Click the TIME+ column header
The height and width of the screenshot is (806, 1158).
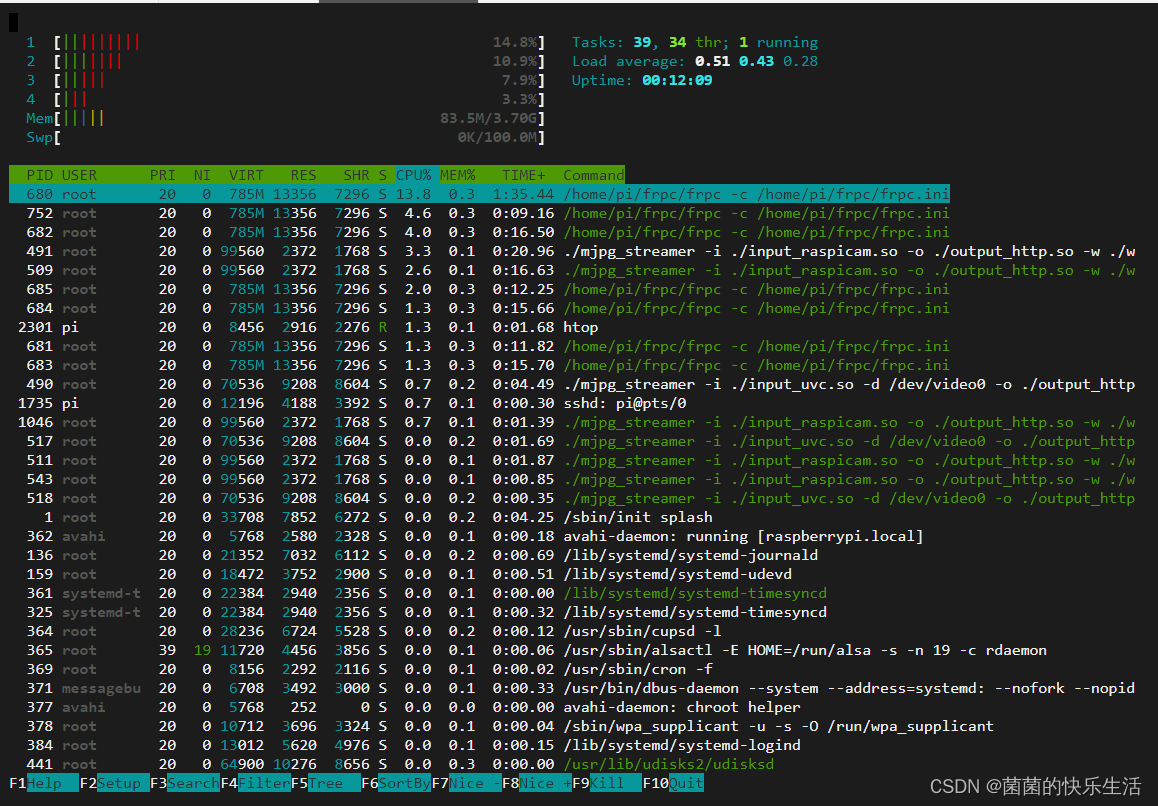524,175
